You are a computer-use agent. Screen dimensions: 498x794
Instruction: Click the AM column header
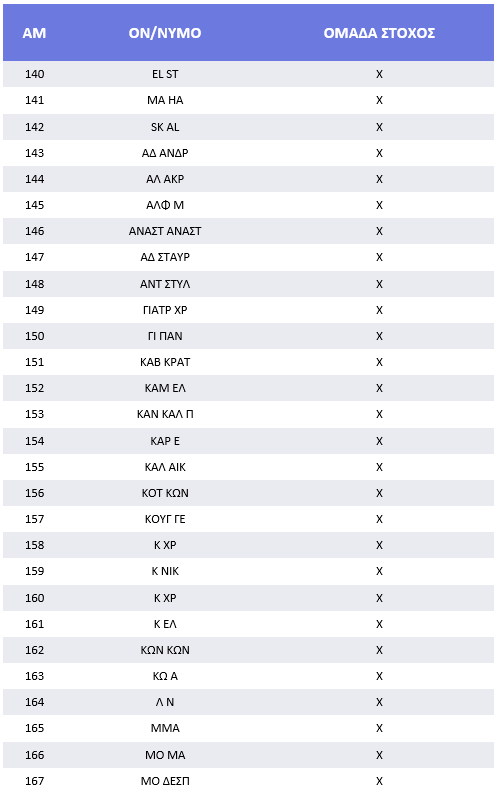click(x=34, y=33)
